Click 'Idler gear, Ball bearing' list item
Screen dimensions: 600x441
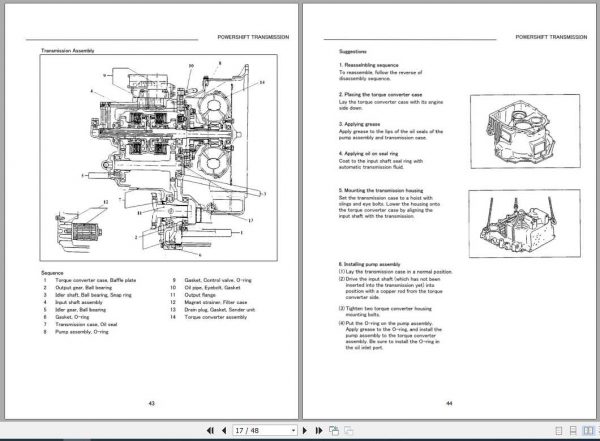[x=81, y=309]
